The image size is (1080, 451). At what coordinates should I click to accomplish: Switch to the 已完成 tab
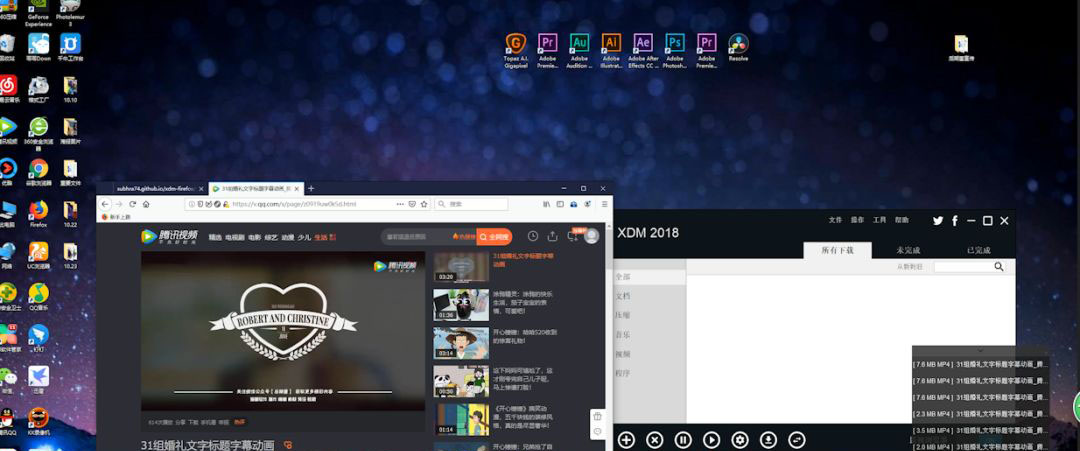978,251
